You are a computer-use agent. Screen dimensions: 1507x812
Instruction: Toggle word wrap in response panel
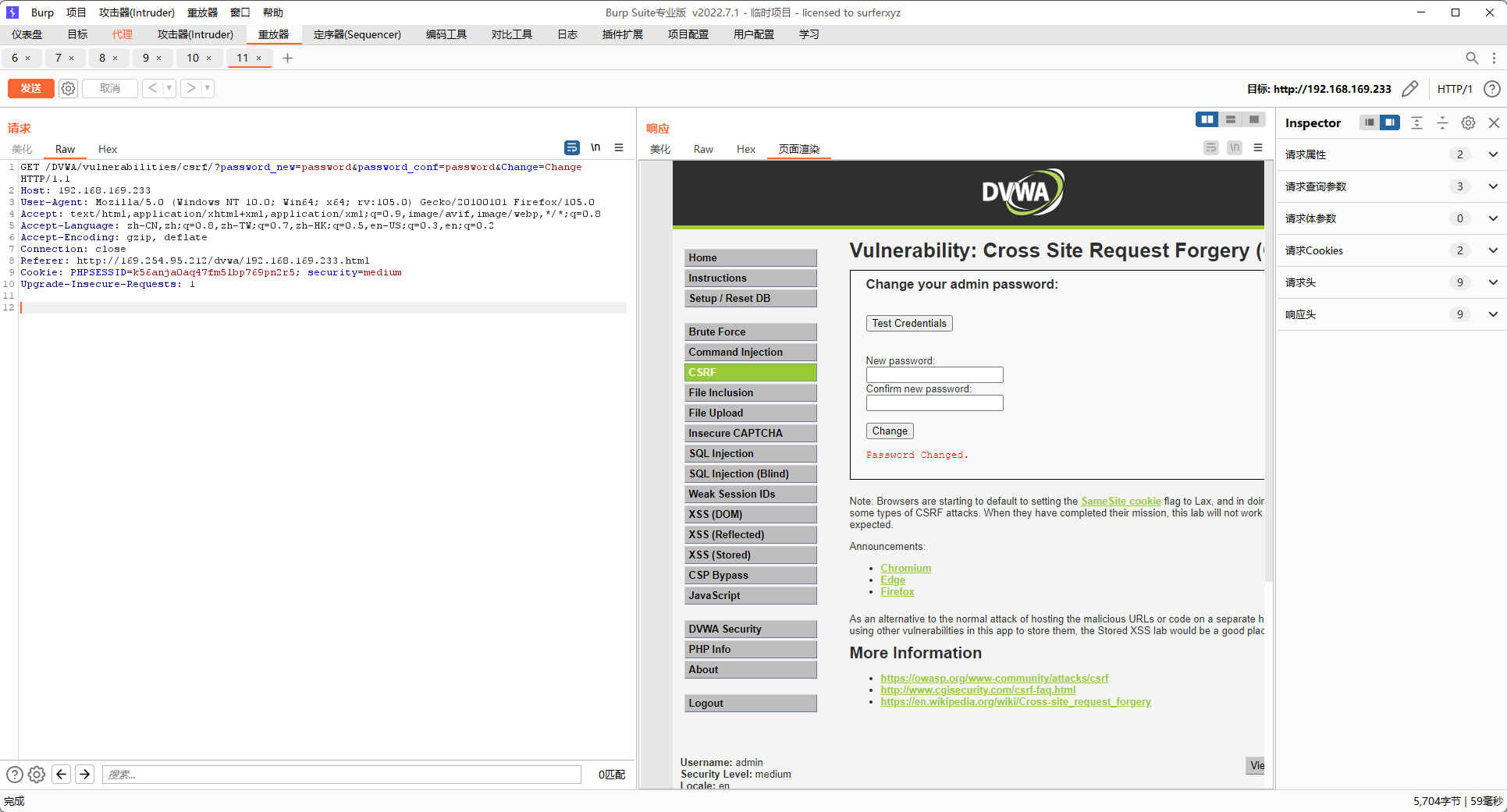1211,147
